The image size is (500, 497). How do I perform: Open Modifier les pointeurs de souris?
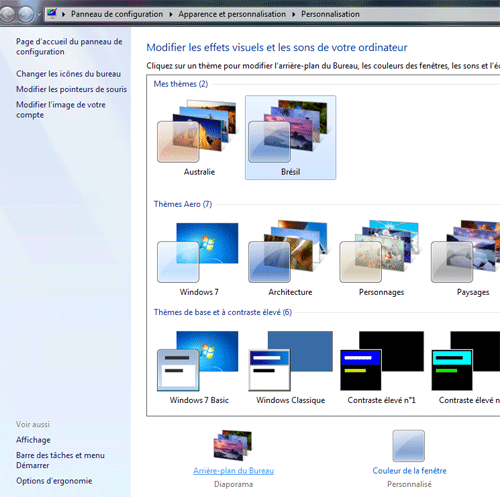pyautogui.click(x=71, y=89)
